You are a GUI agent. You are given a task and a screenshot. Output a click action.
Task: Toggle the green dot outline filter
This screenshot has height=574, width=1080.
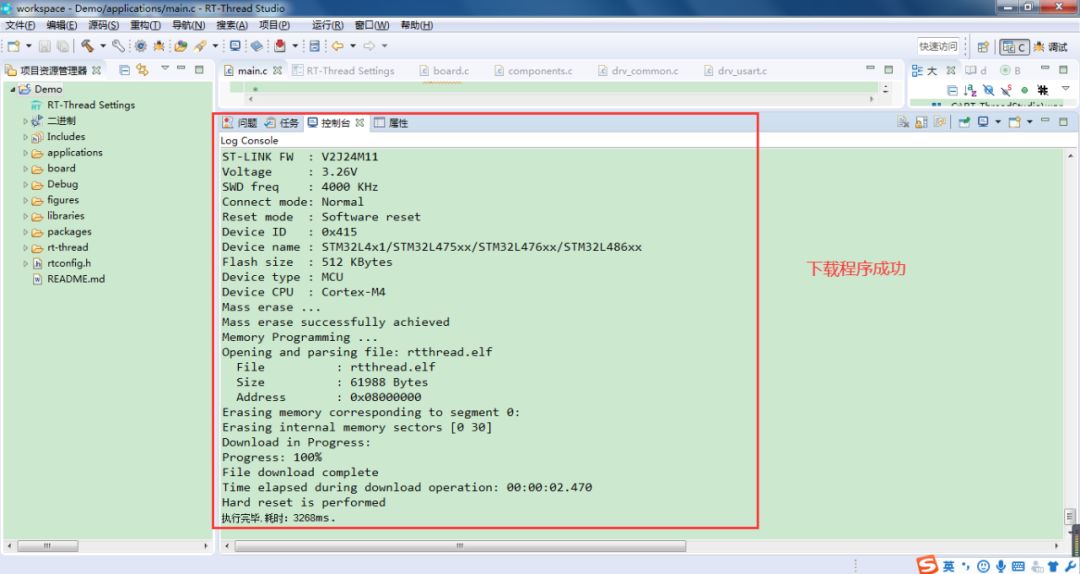(1024, 90)
